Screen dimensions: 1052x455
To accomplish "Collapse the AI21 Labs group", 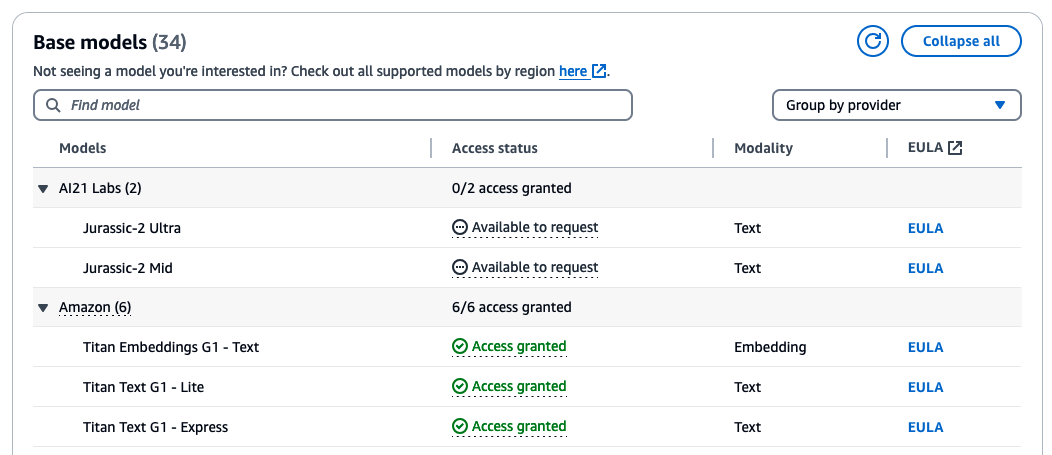I will (x=43, y=188).
